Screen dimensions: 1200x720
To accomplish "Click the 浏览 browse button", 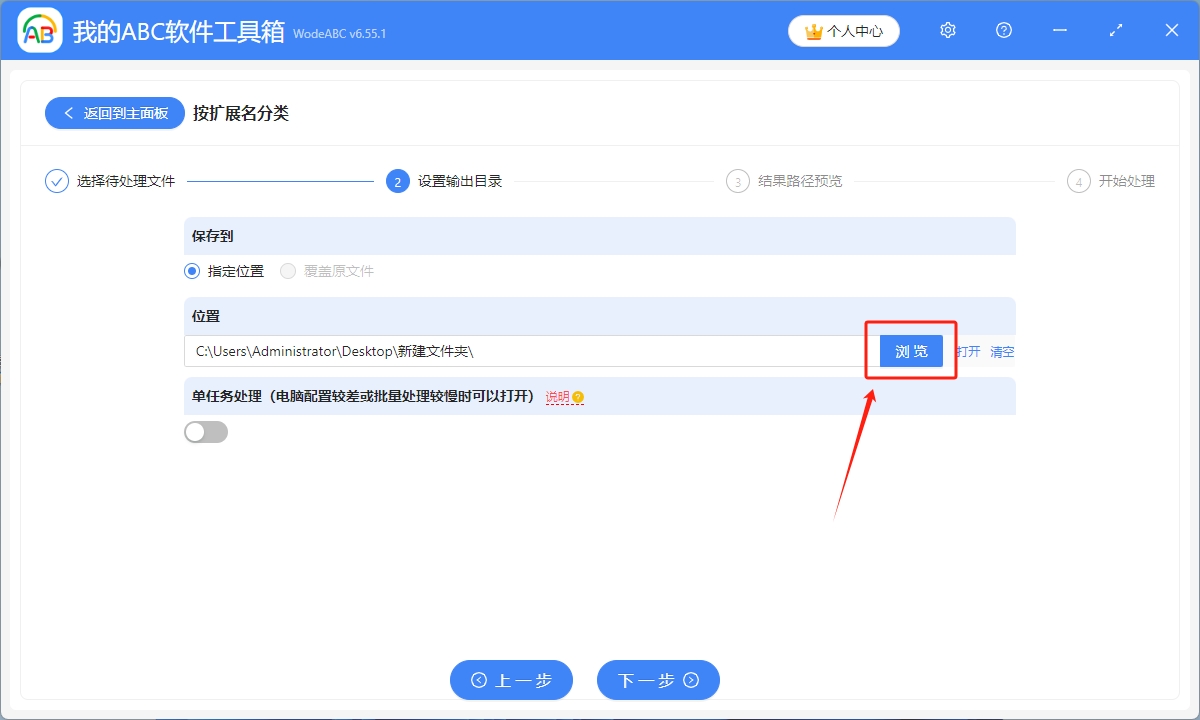I will point(911,351).
